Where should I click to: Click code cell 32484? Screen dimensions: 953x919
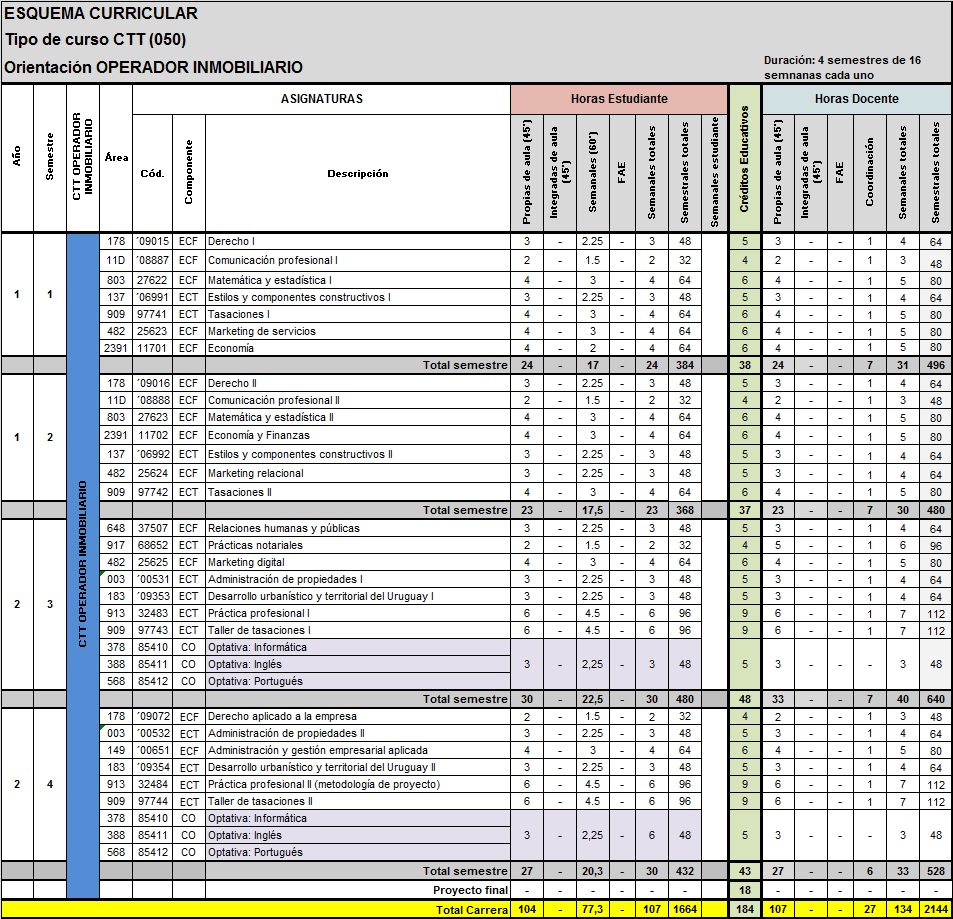click(152, 785)
